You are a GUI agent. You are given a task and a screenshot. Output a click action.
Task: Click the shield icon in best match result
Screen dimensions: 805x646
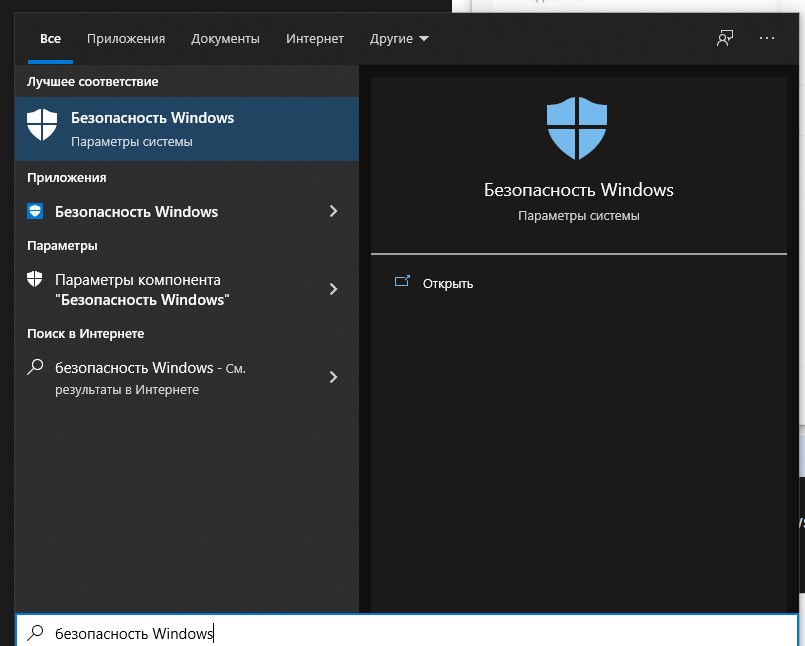click(x=41, y=125)
